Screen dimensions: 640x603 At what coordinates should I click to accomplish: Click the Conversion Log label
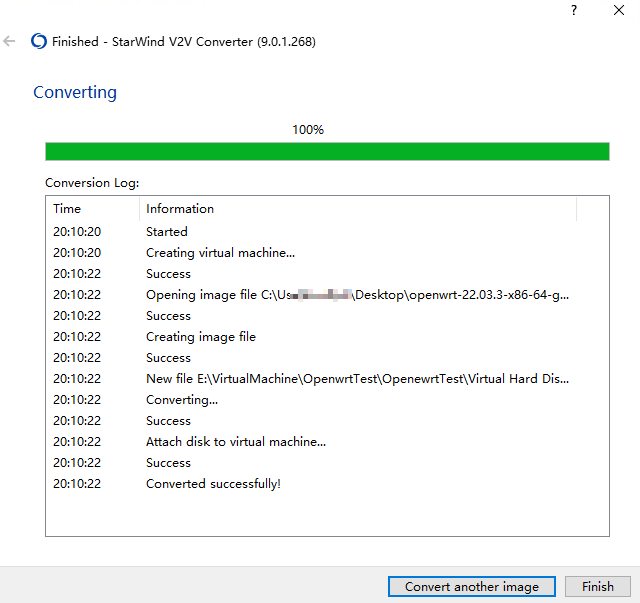pos(92,182)
